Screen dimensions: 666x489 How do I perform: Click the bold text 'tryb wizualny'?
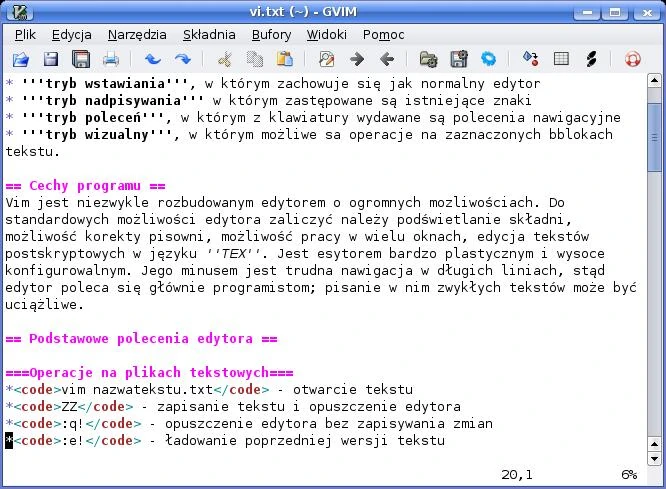pyautogui.click(x=97, y=135)
